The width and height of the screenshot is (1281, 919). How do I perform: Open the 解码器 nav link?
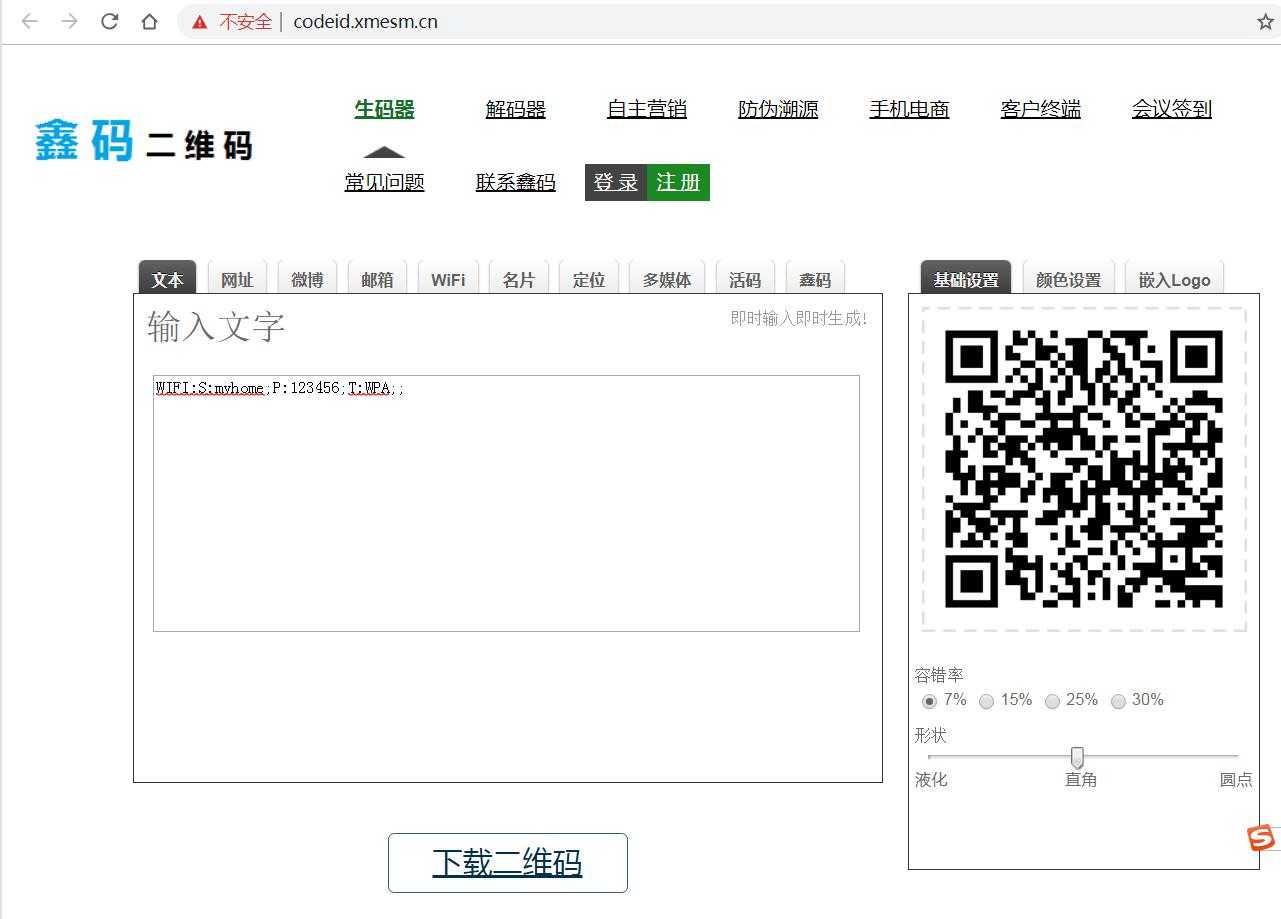(515, 109)
